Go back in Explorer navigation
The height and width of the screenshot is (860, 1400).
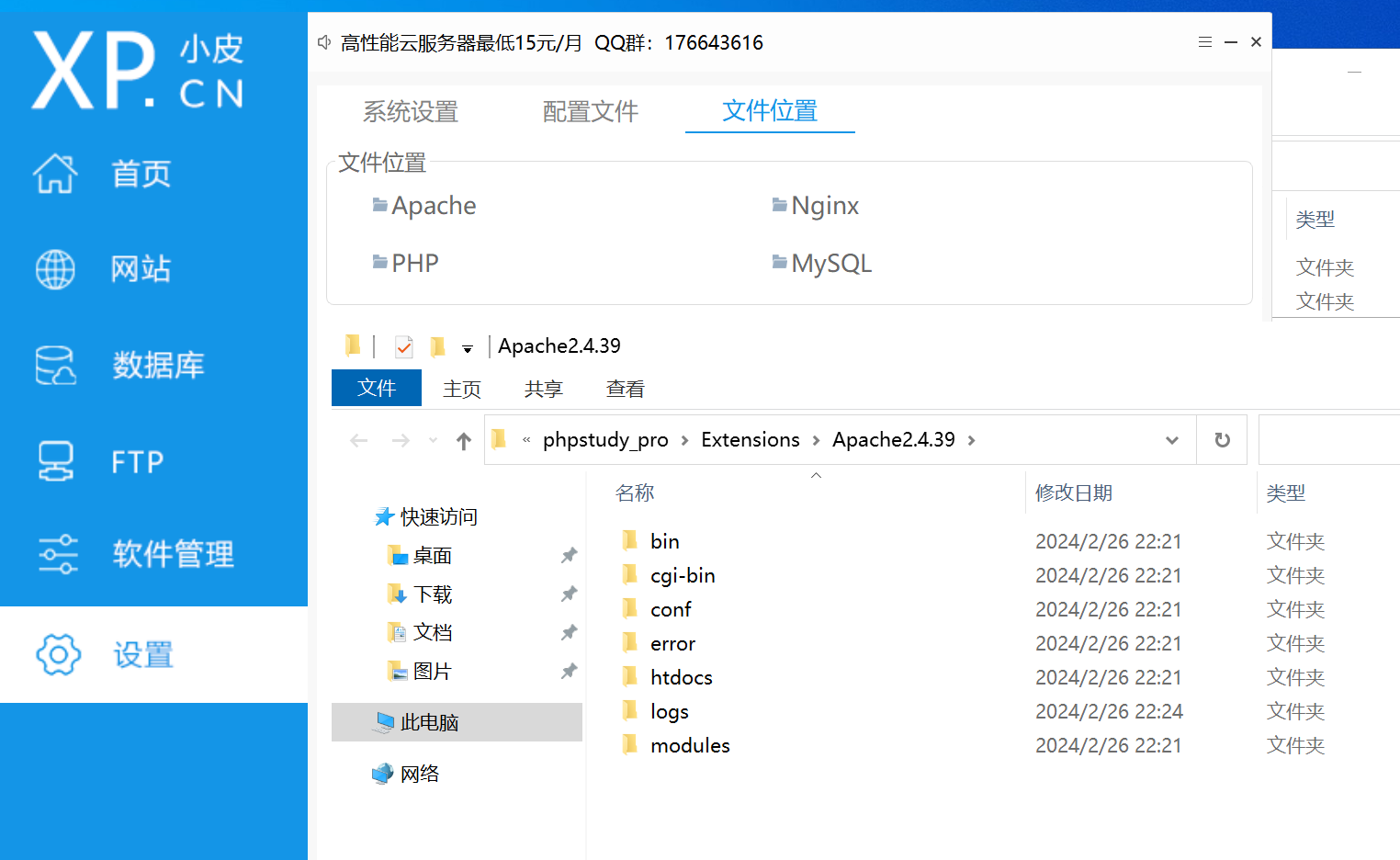click(359, 441)
